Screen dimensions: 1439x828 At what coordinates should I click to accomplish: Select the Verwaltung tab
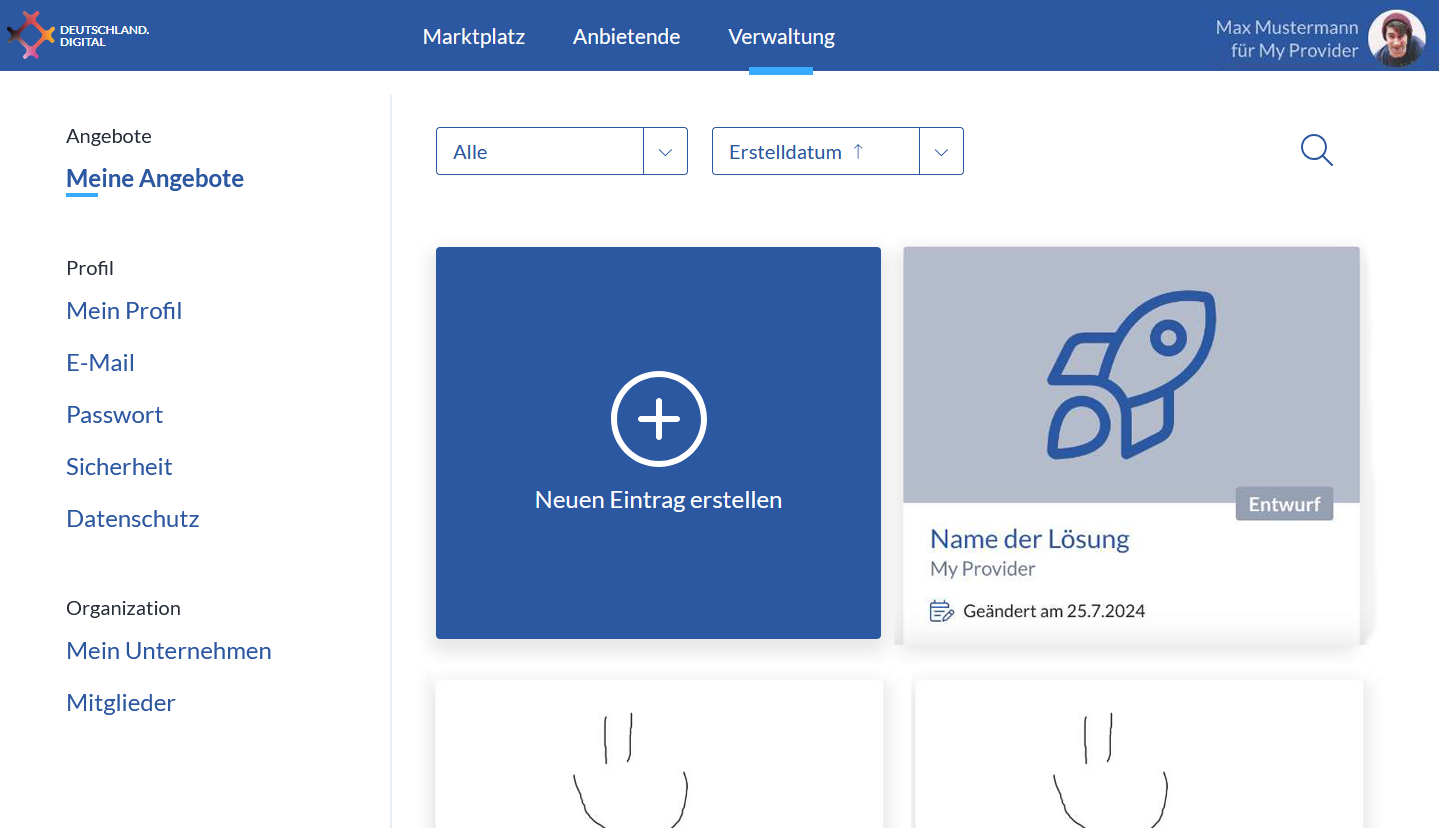click(x=781, y=37)
